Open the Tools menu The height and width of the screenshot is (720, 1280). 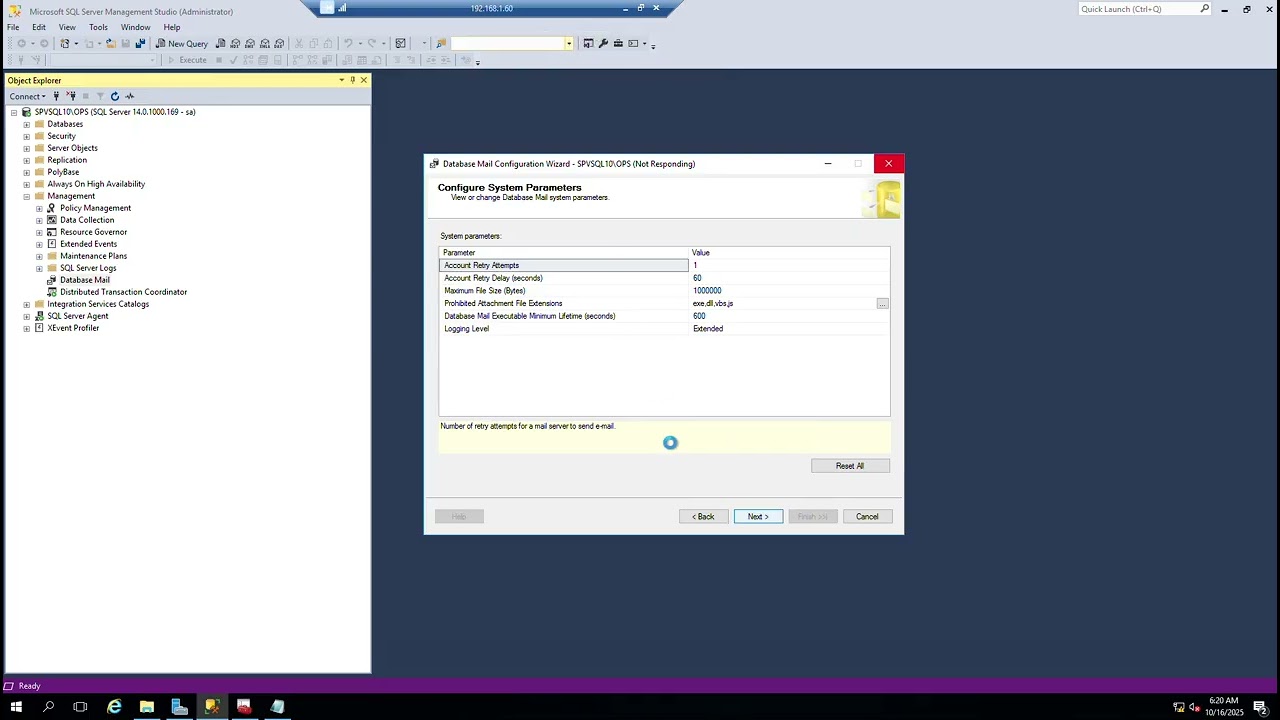click(98, 27)
